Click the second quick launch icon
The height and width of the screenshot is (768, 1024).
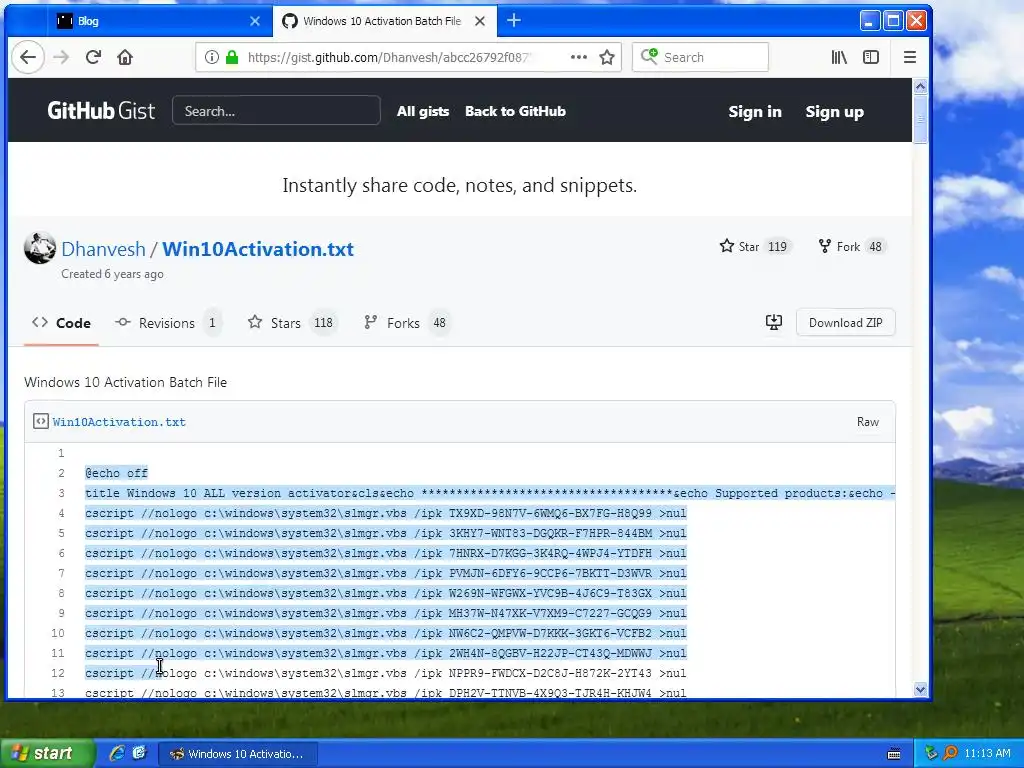pos(139,753)
